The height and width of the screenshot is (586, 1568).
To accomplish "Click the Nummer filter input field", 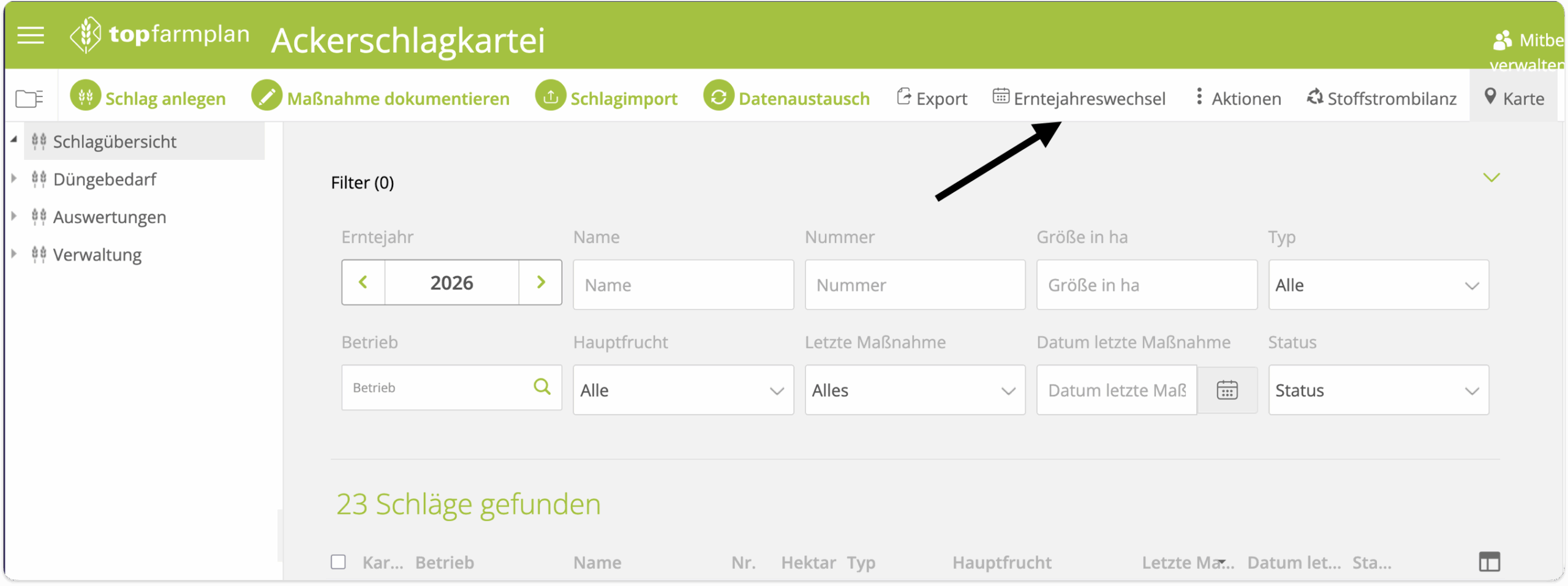I will point(914,285).
